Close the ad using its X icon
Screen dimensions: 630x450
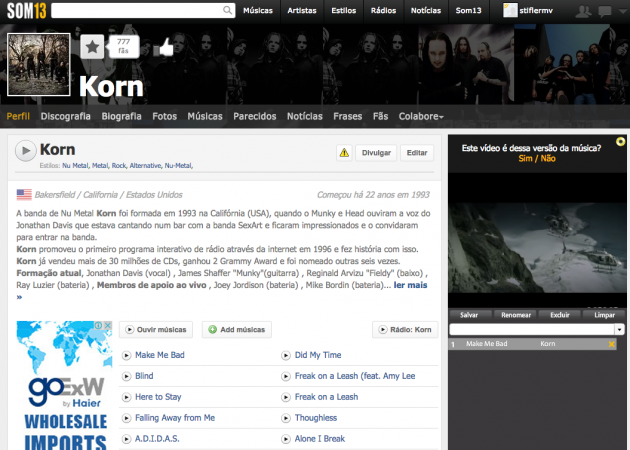click(x=108, y=325)
